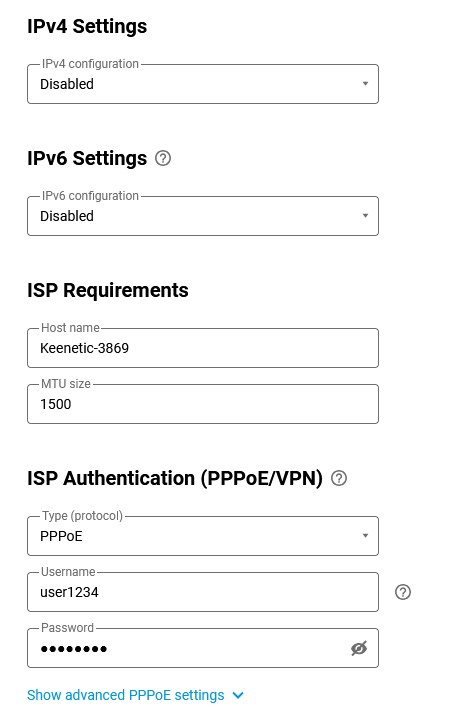Click the ISP Requirements heading
This screenshot has height=724, width=451.
click(108, 290)
